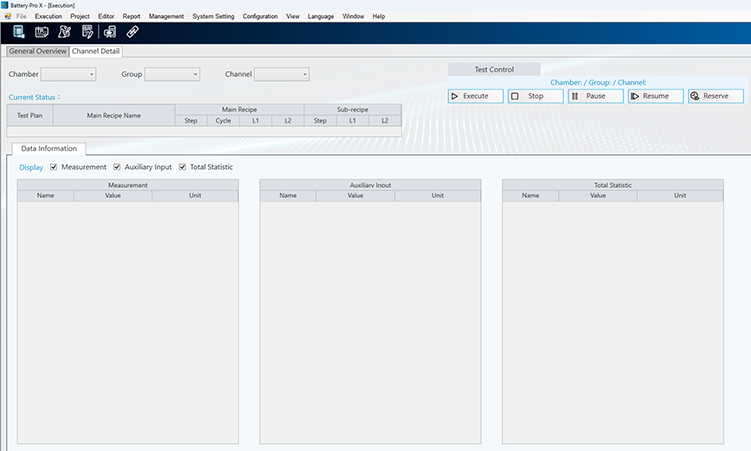Screen dimensions: 751x451
Task: Switch to the General Overview tab
Action: (x=37, y=51)
